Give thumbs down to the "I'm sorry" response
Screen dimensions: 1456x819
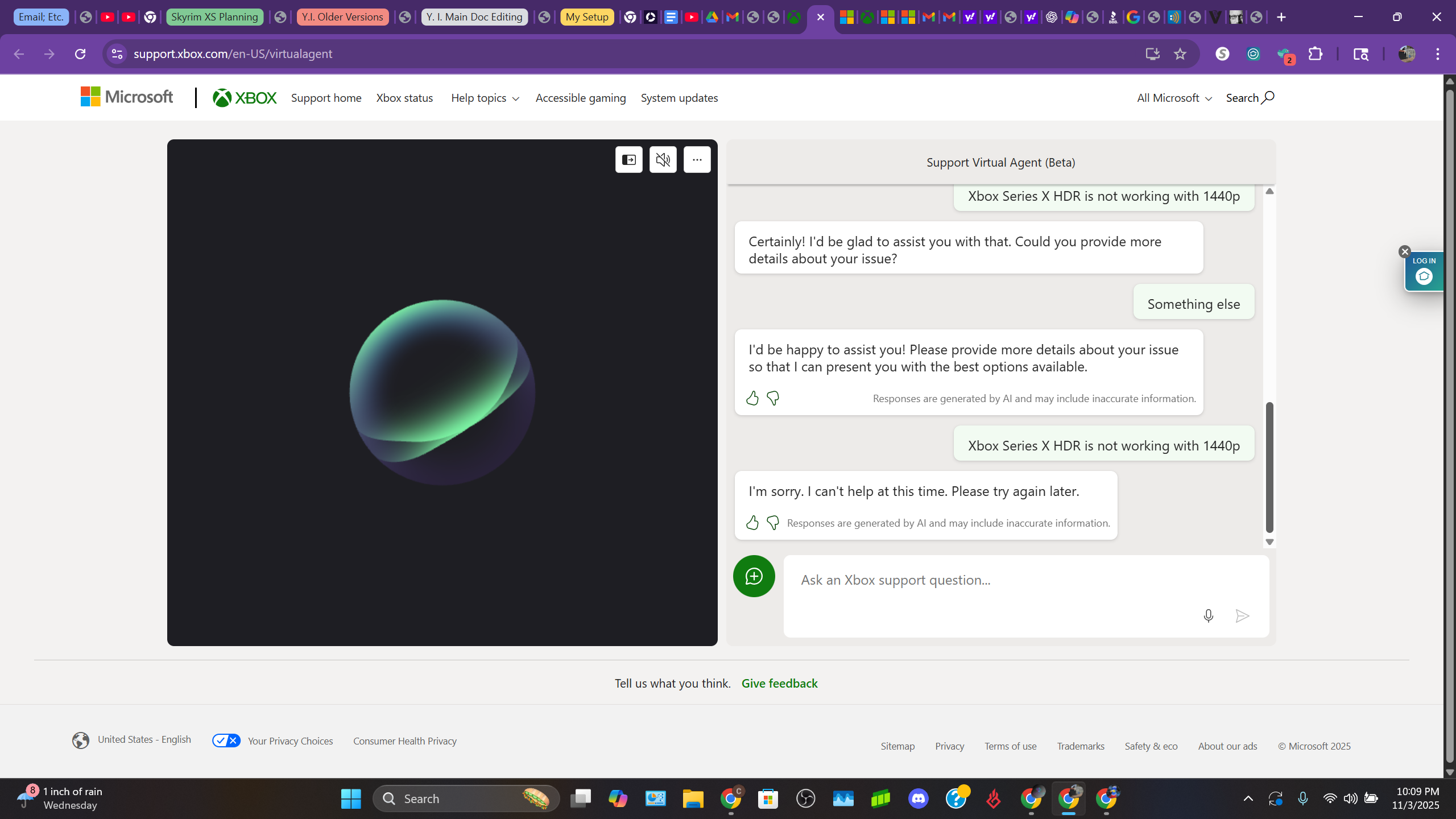[x=773, y=523]
